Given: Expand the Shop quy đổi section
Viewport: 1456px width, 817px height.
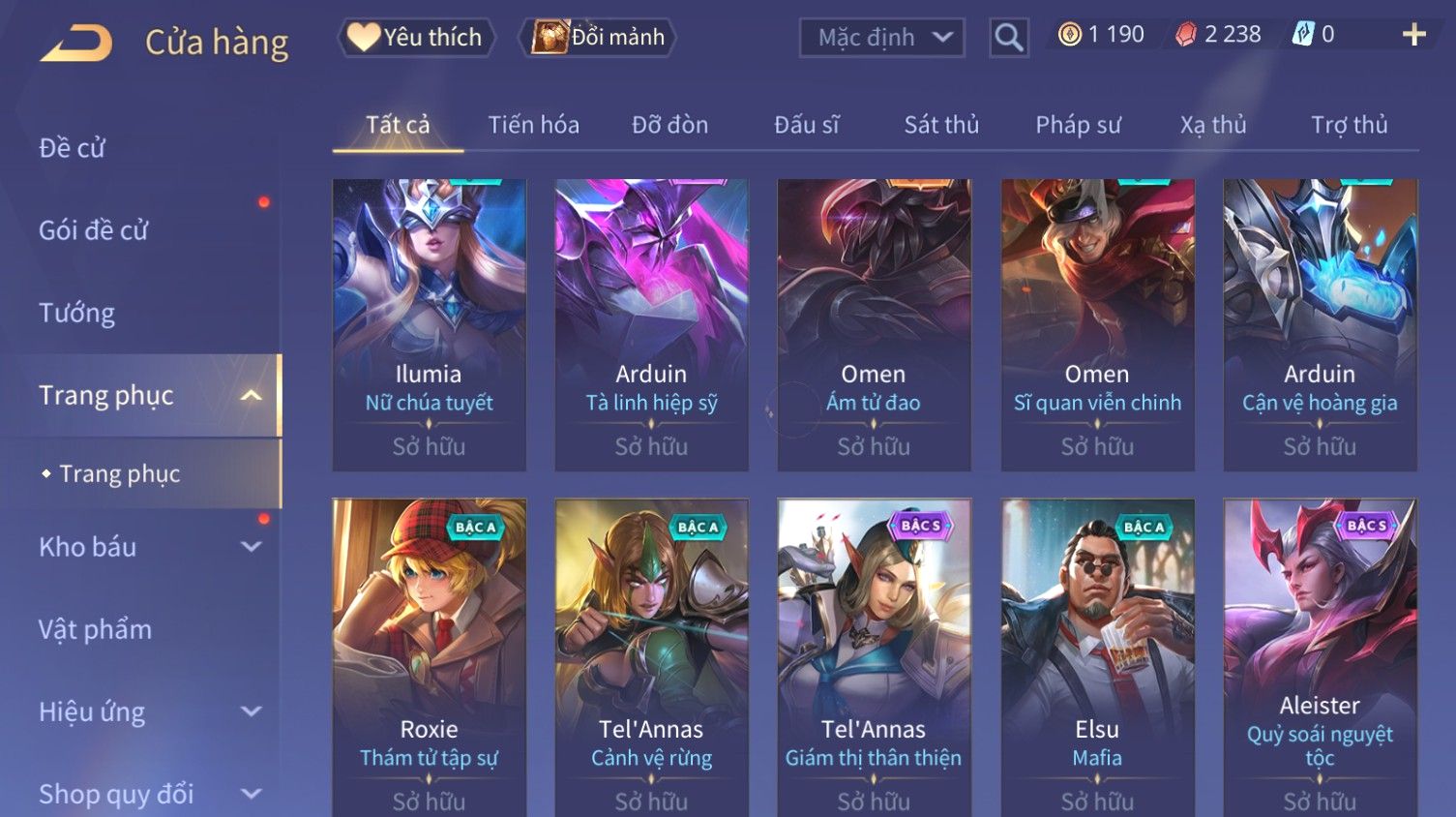Looking at the screenshot, I should [x=251, y=794].
